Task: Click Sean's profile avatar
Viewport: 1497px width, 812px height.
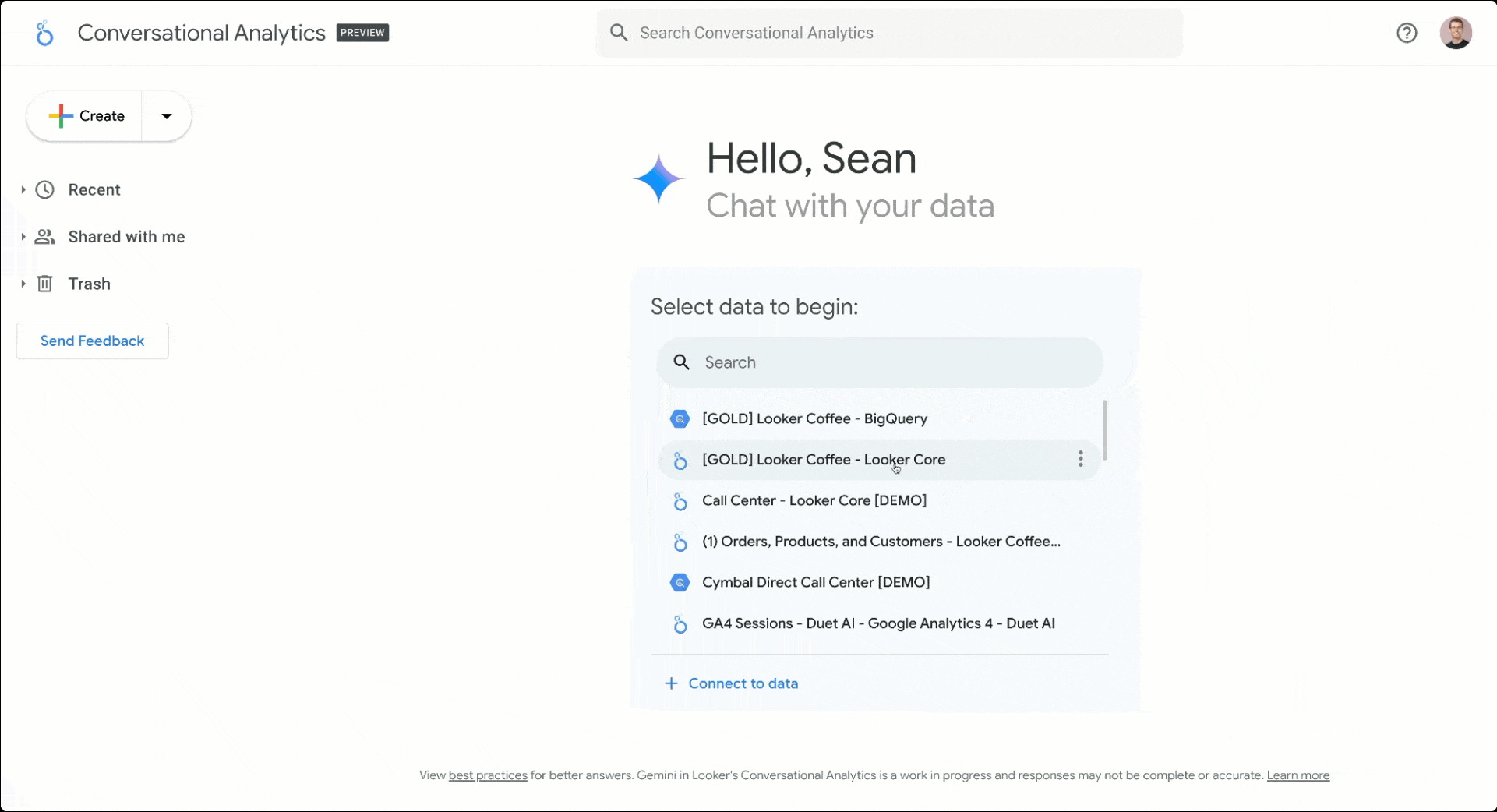Action: [x=1456, y=33]
